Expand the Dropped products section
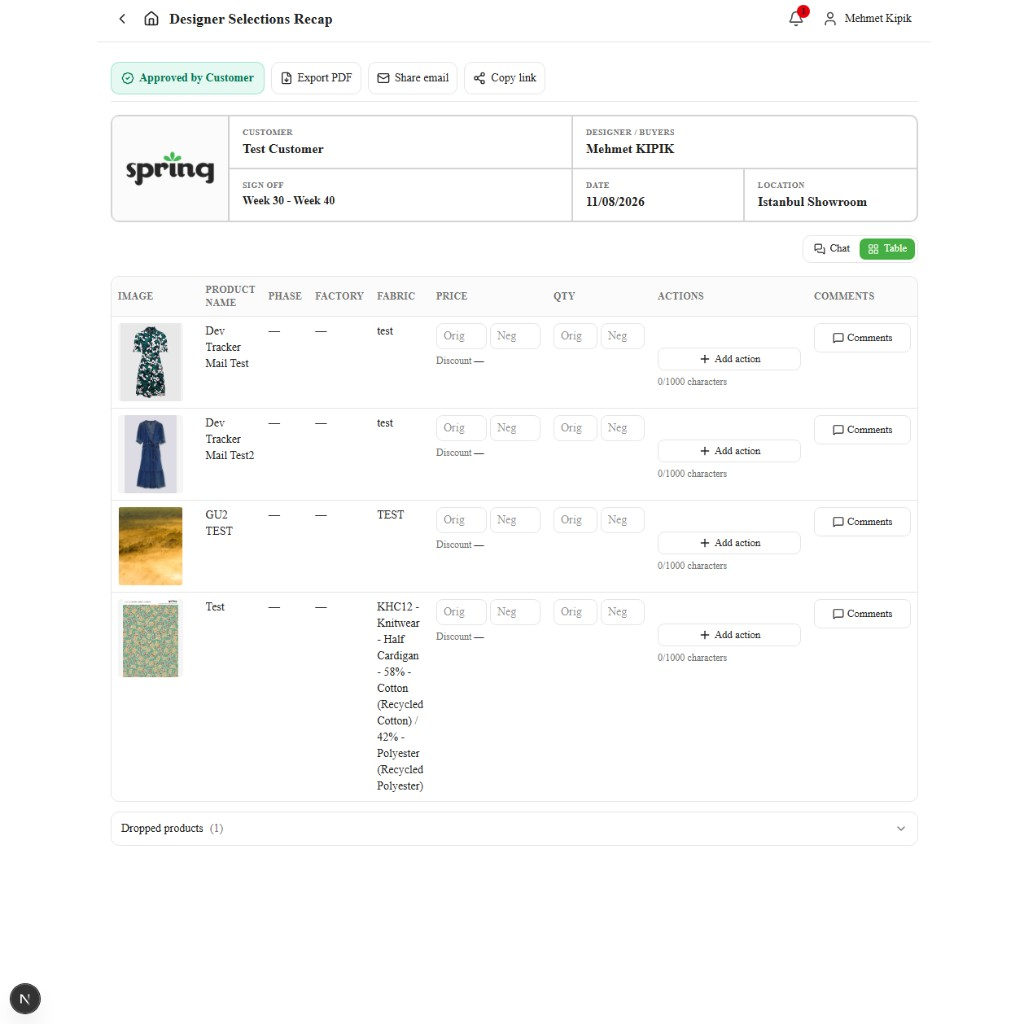The height and width of the screenshot is (1024, 1024). [x=514, y=828]
